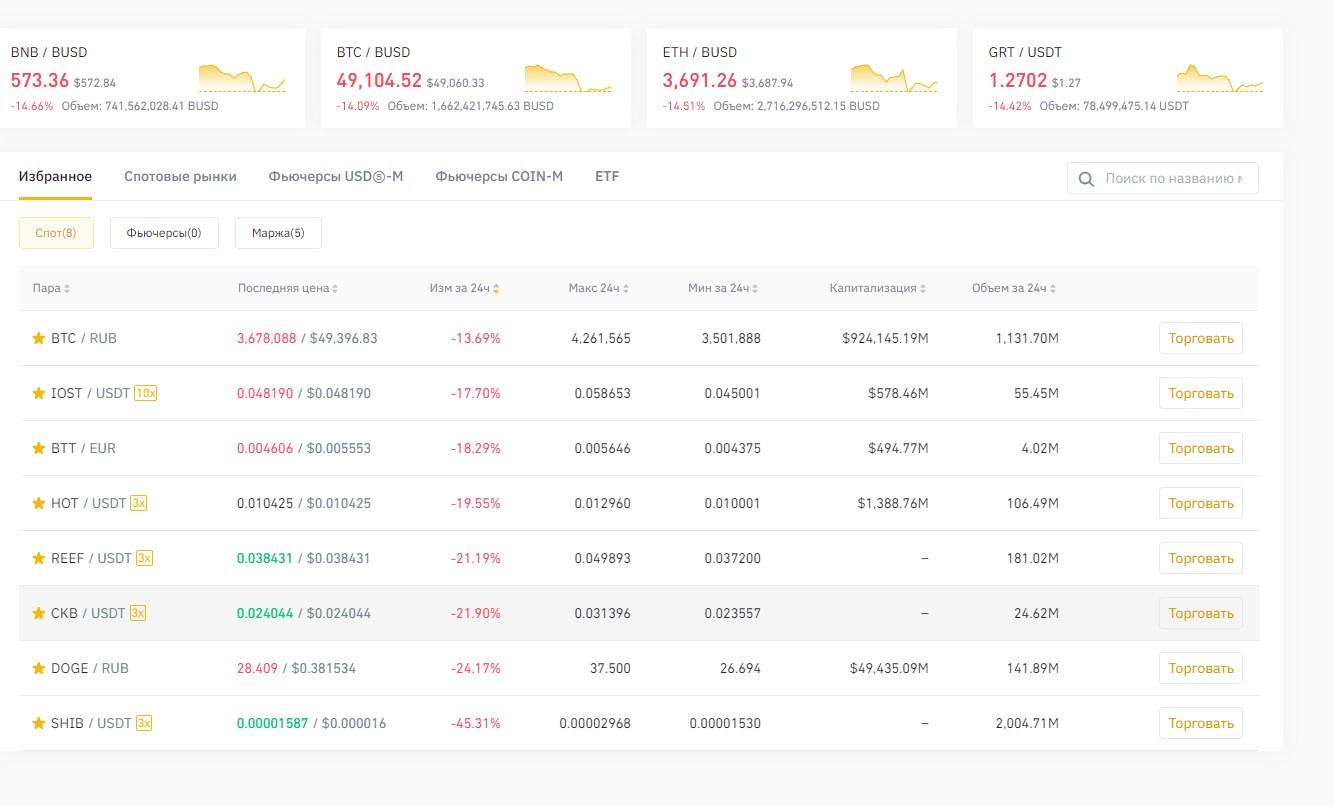Sort by Изм за 24ч column
1334x806 pixels.
click(x=465, y=288)
